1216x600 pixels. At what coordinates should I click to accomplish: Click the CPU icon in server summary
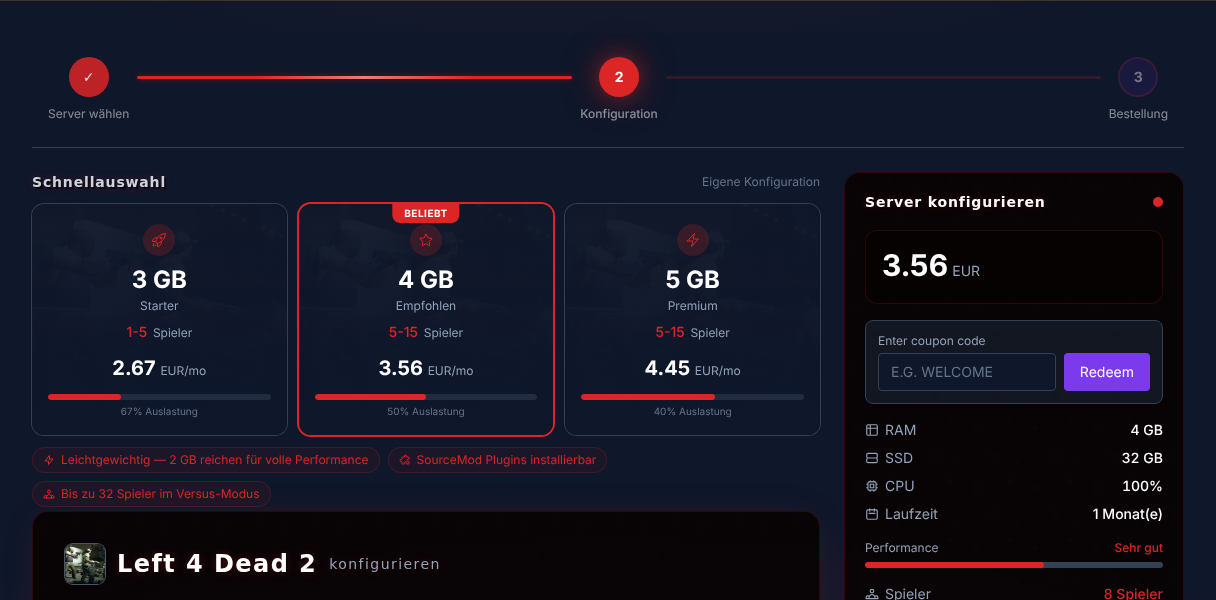click(x=872, y=486)
